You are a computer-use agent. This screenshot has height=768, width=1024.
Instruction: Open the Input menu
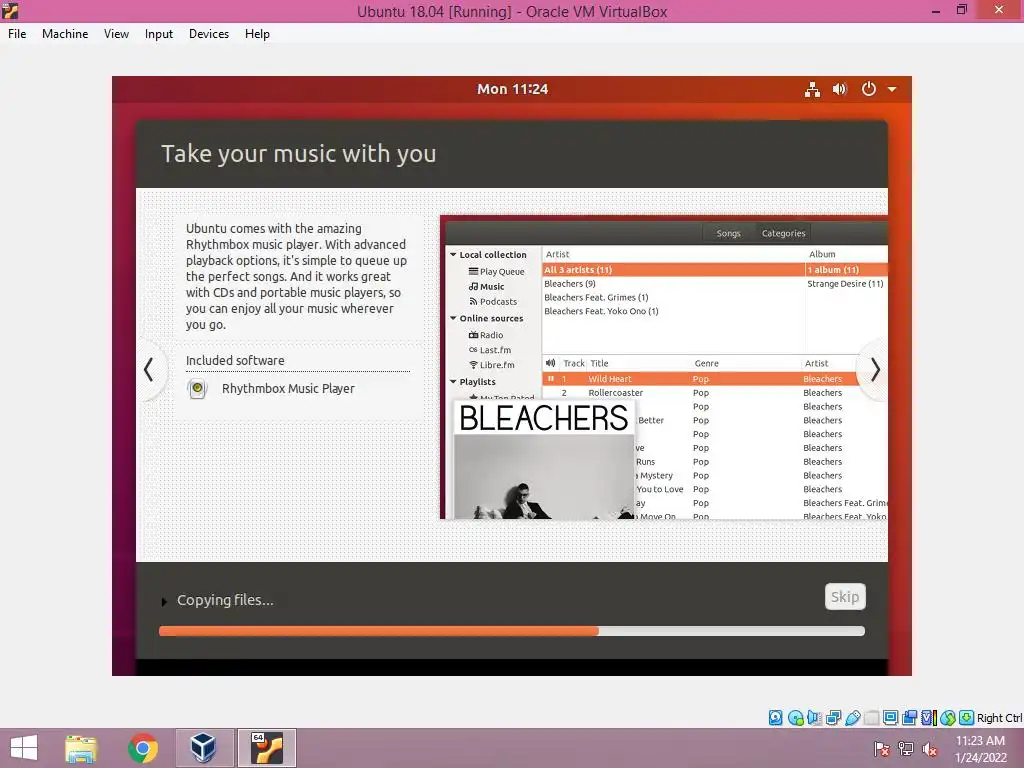[x=159, y=34]
